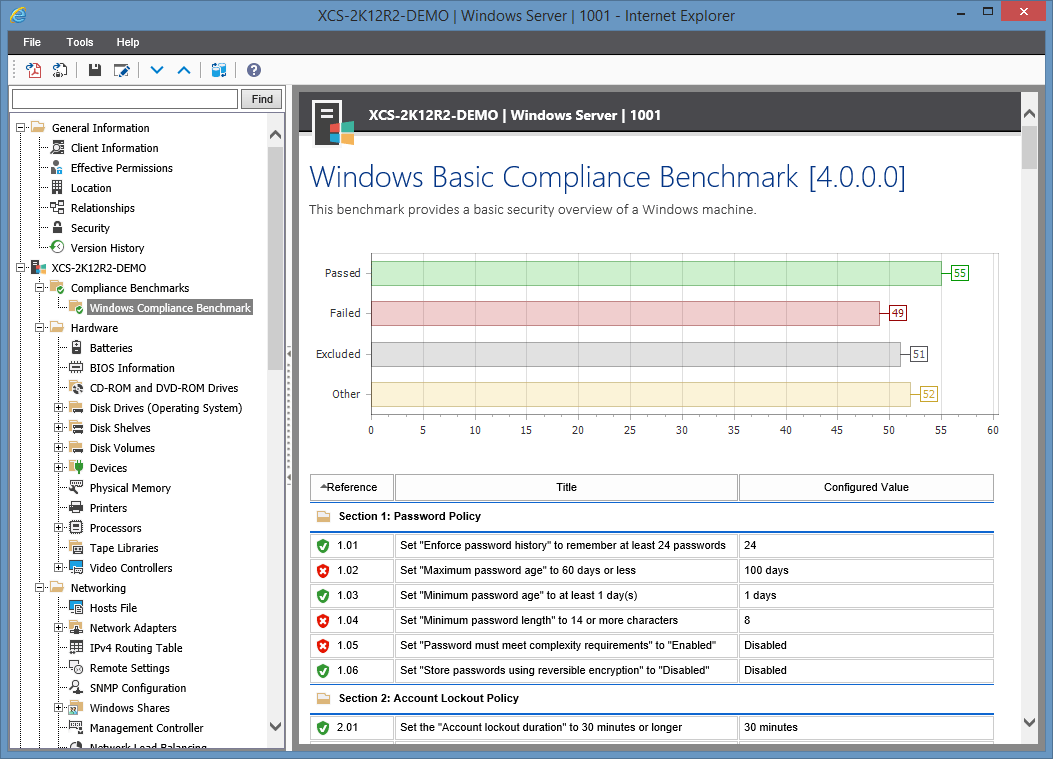Jump to next section with the down chevron
This screenshot has width=1053, height=759.
[x=157, y=70]
